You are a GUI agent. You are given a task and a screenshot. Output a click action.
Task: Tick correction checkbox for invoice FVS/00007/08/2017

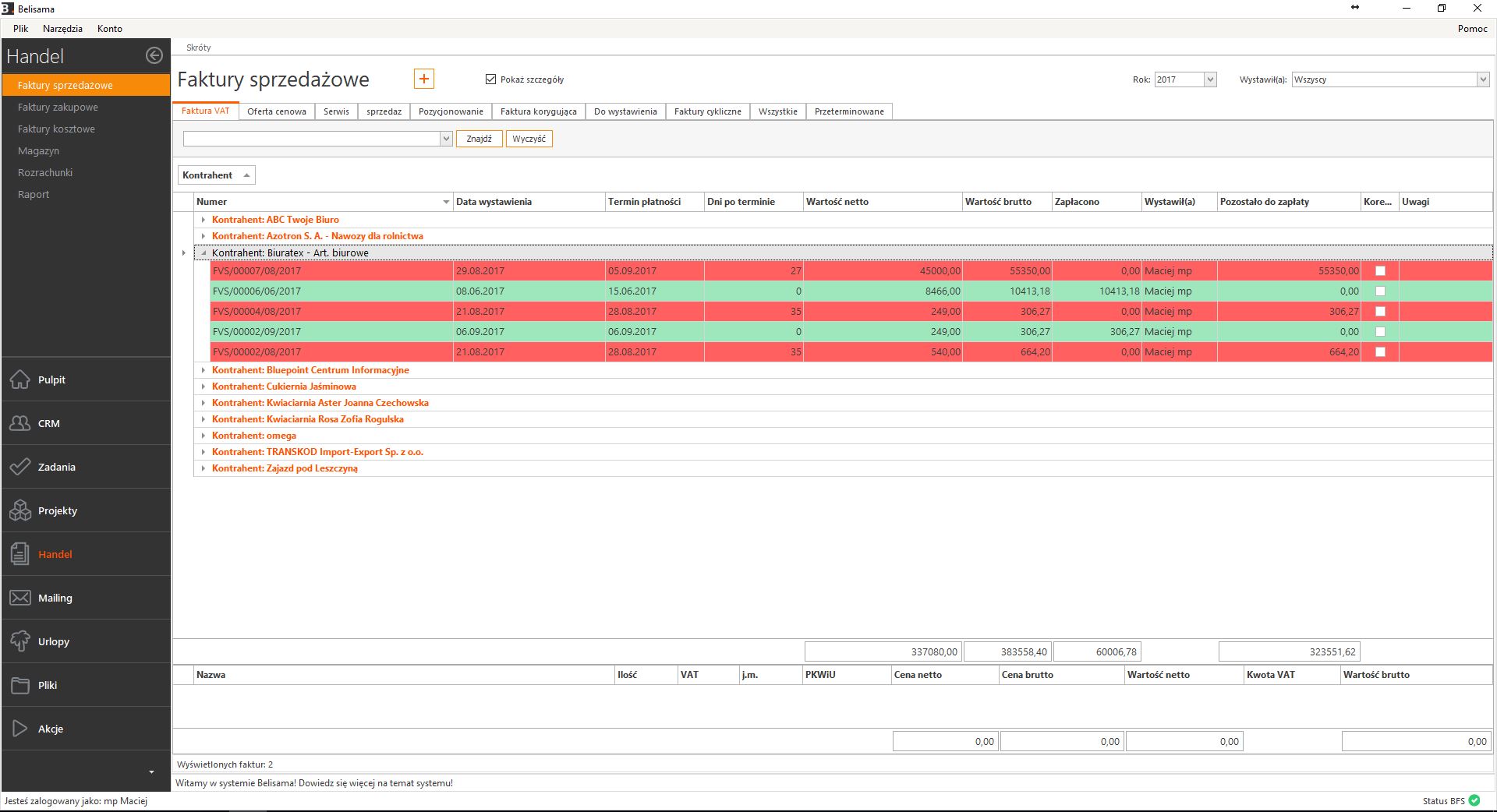pos(1380,271)
